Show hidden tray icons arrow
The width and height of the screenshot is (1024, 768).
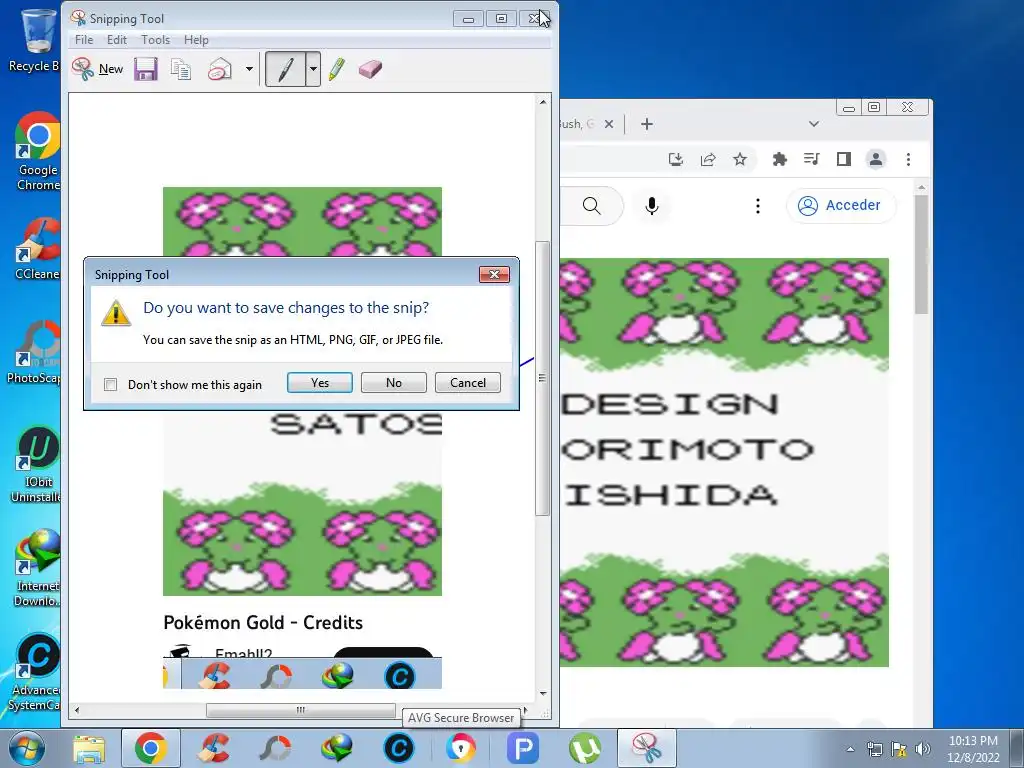[850, 749]
